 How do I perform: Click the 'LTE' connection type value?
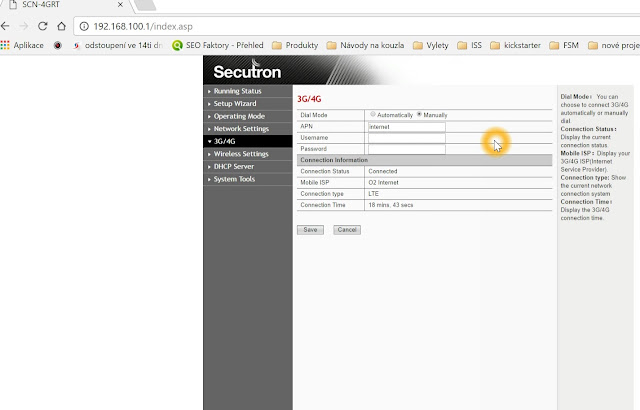[373, 194]
